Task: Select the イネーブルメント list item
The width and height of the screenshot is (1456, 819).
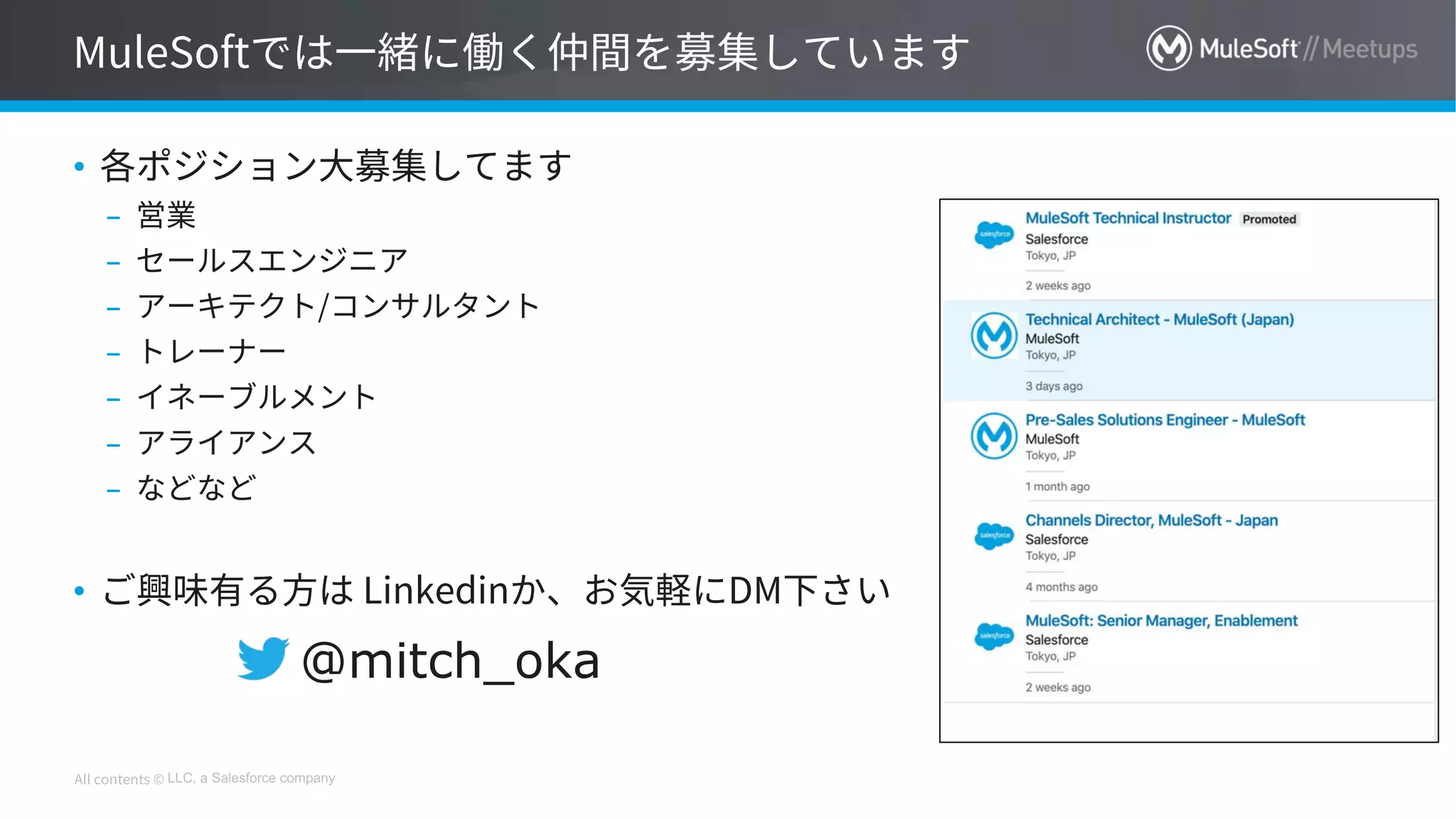Action: (256, 397)
